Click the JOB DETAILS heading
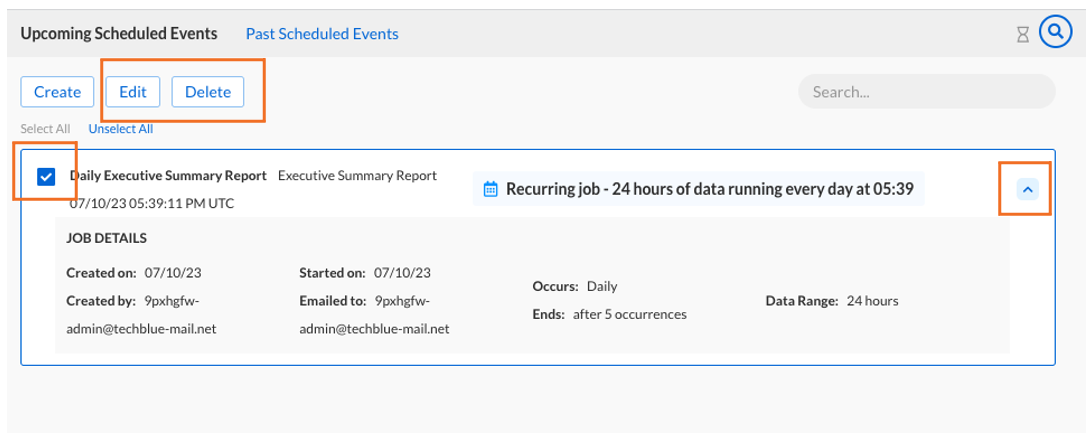 coord(107,239)
